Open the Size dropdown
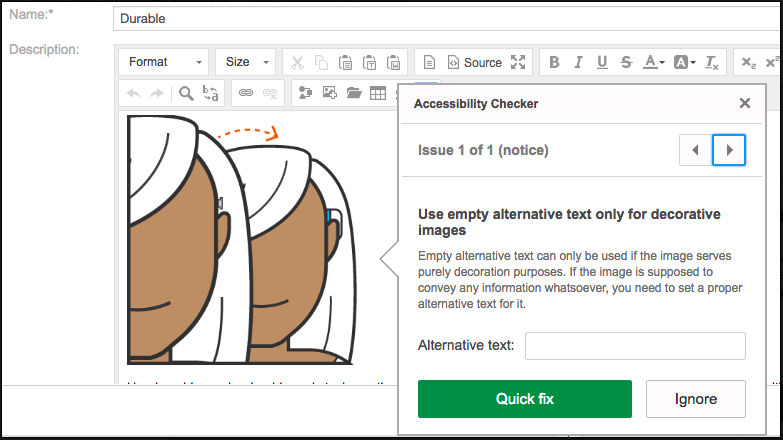The height and width of the screenshot is (440, 783). 246,62
